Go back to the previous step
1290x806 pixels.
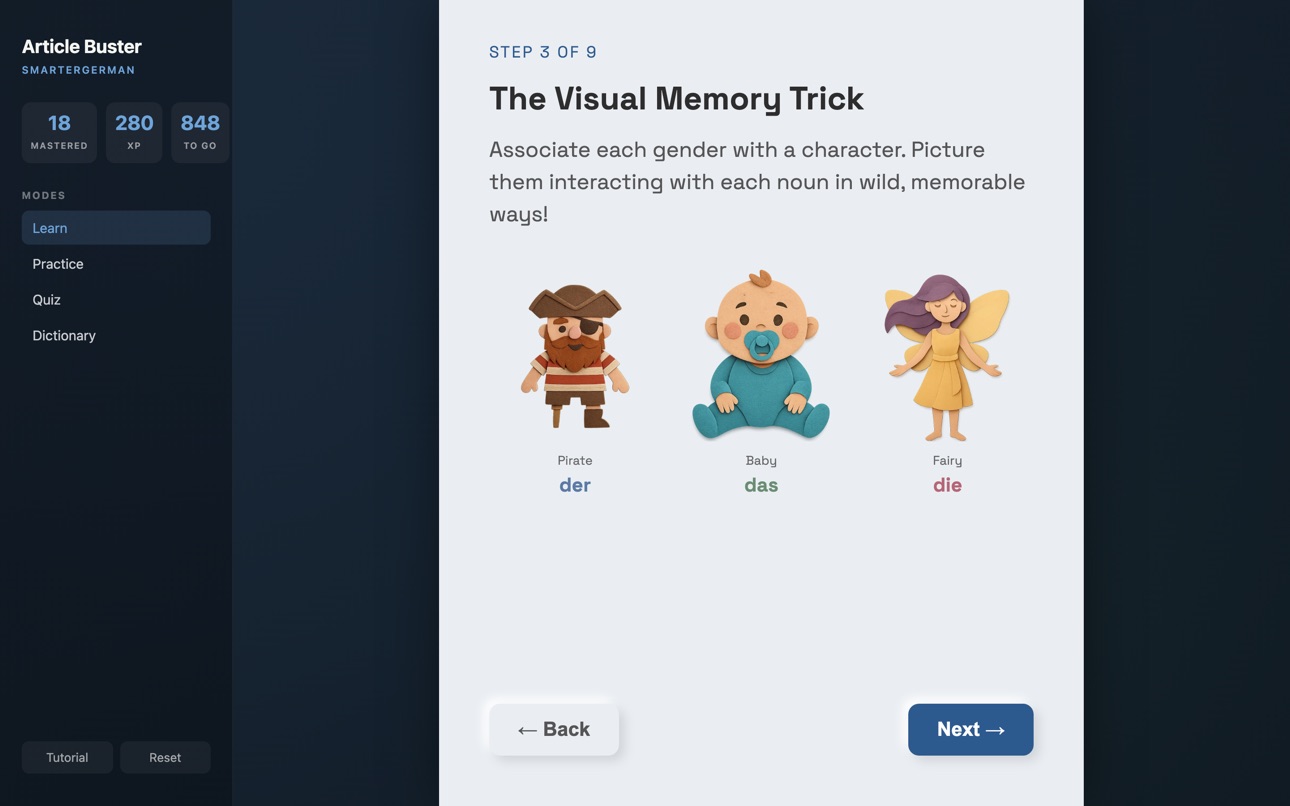click(554, 730)
